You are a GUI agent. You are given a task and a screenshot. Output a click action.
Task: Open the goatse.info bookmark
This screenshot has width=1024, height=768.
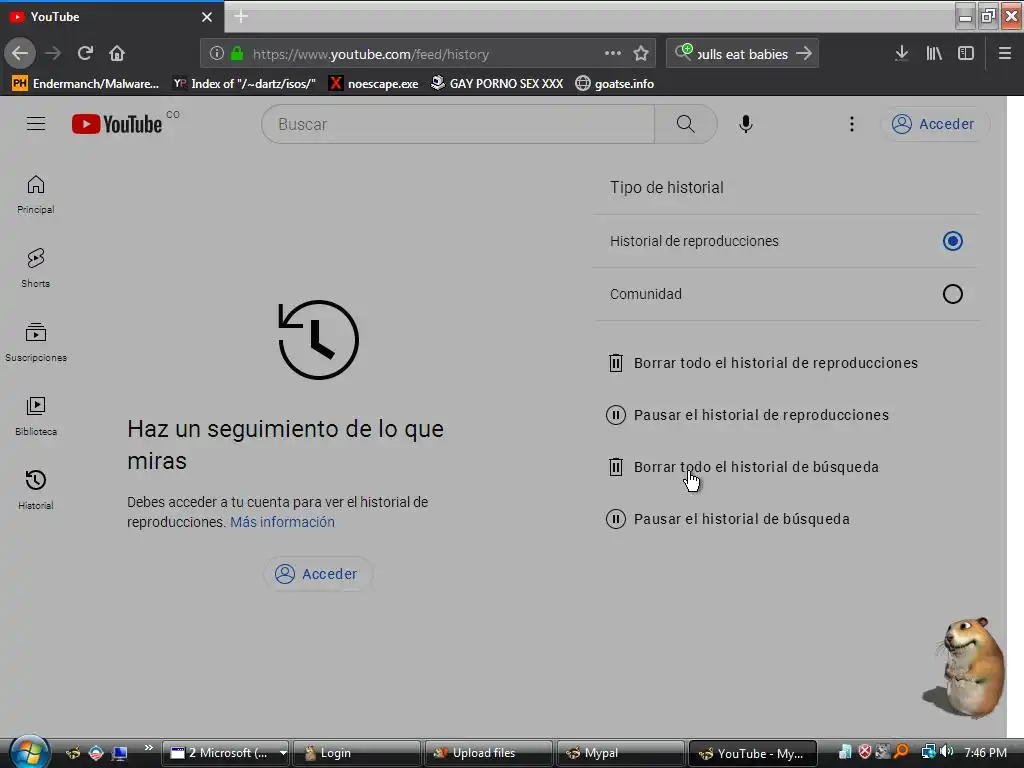tap(615, 84)
